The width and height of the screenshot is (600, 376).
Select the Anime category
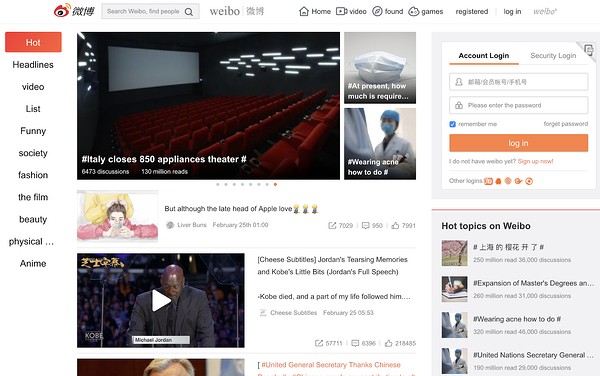(33, 264)
